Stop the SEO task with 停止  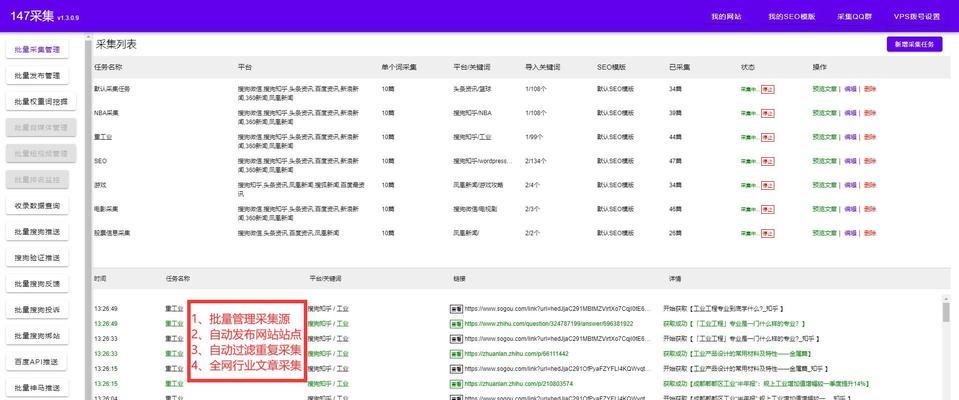[768, 161]
